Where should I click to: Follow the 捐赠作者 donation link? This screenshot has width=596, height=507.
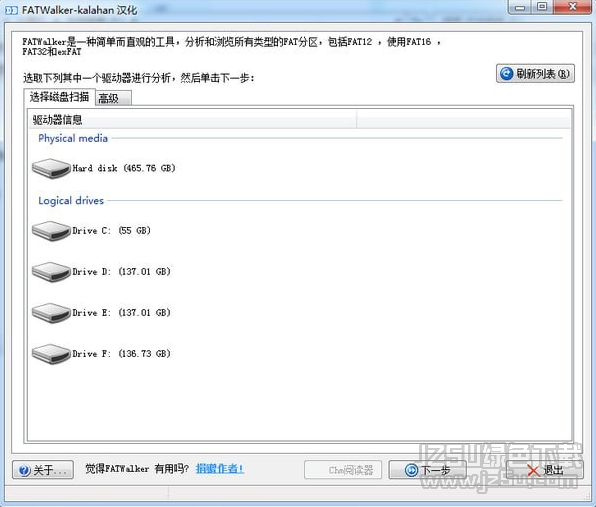tap(219, 469)
